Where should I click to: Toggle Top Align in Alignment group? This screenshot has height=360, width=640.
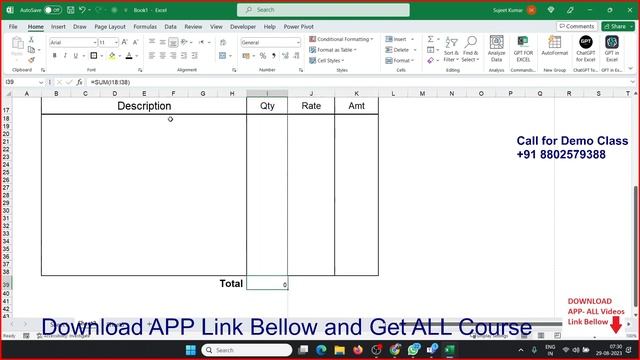[152, 42]
